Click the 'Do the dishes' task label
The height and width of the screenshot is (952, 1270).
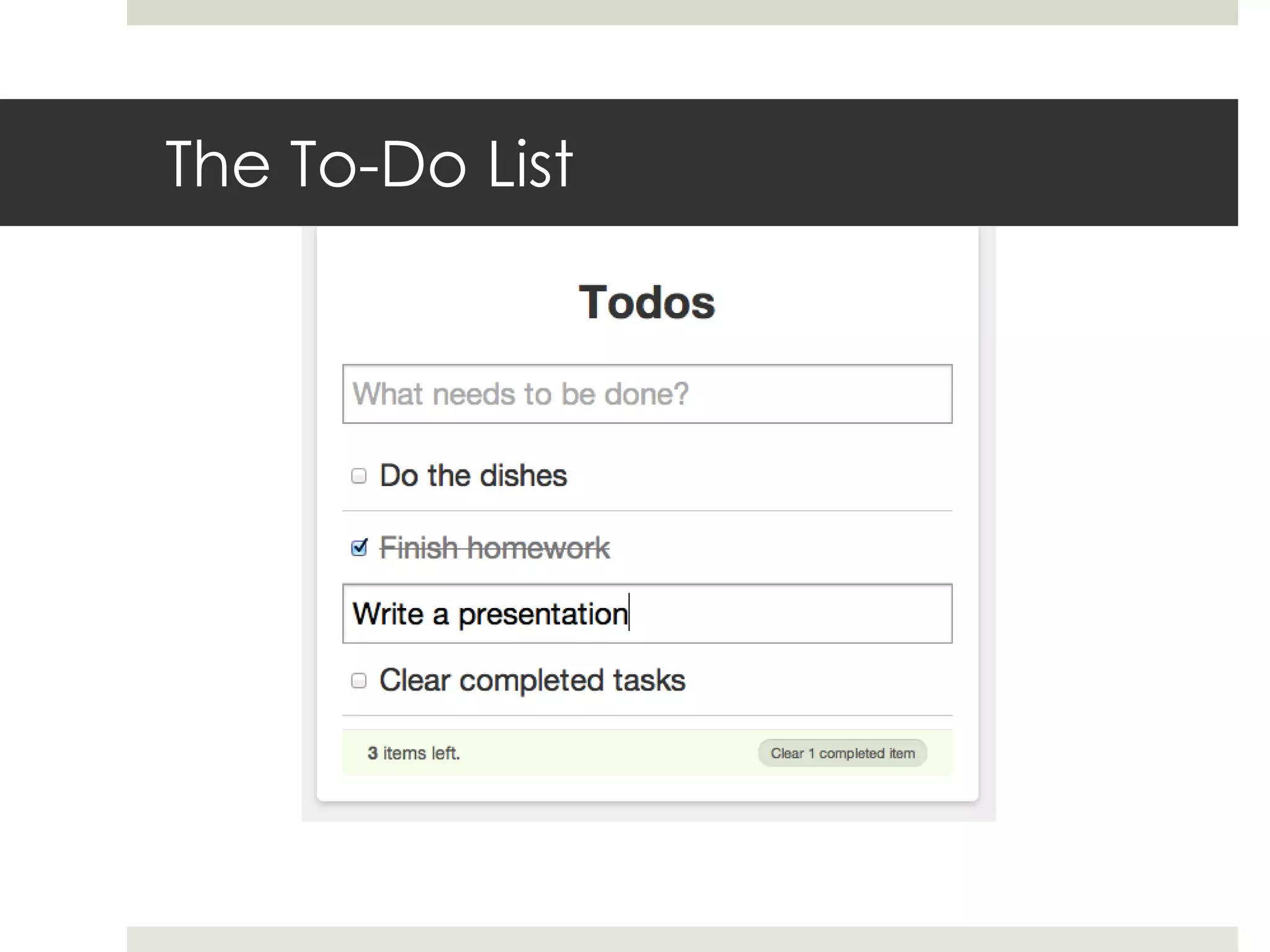pyautogui.click(x=473, y=476)
